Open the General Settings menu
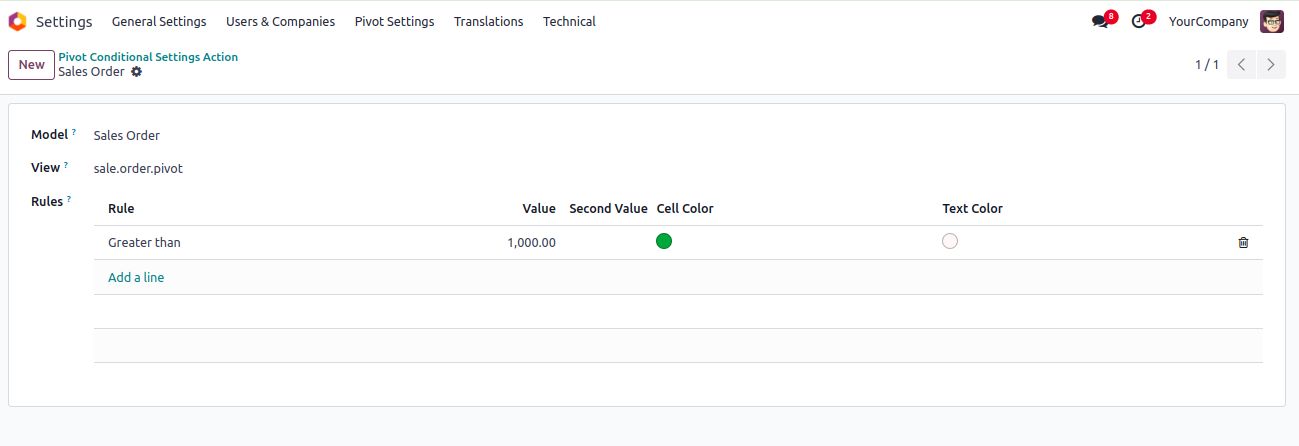 pyautogui.click(x=159, y=21)
